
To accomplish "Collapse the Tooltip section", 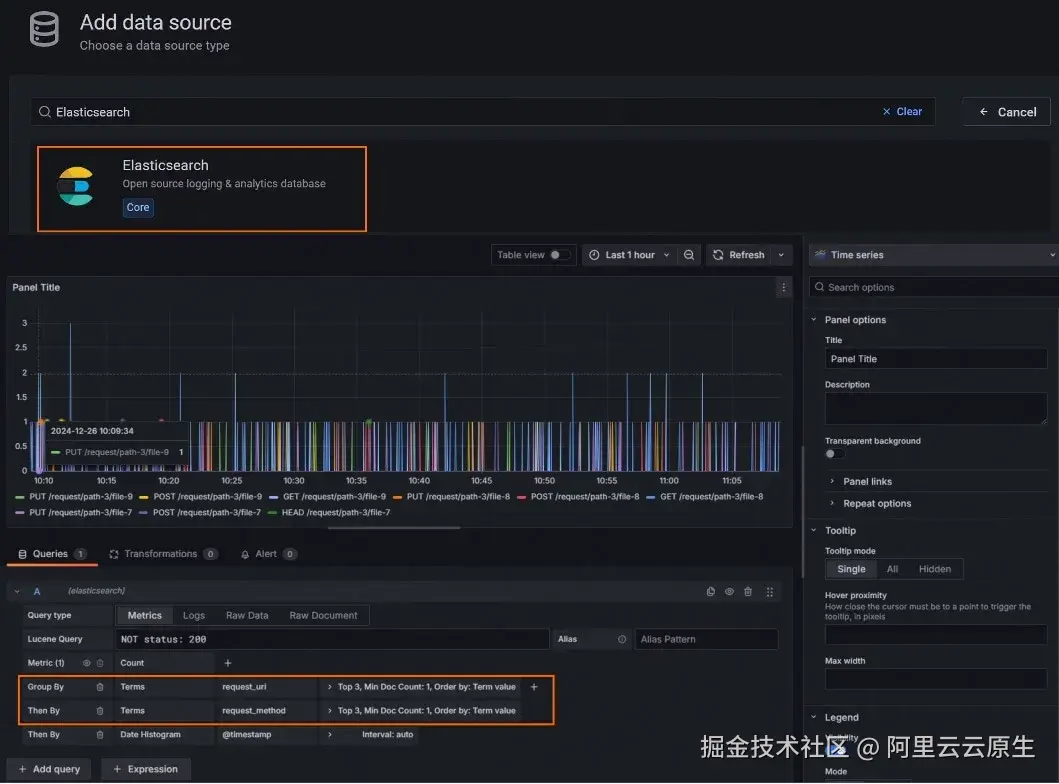I will click(x=814, y=530).
